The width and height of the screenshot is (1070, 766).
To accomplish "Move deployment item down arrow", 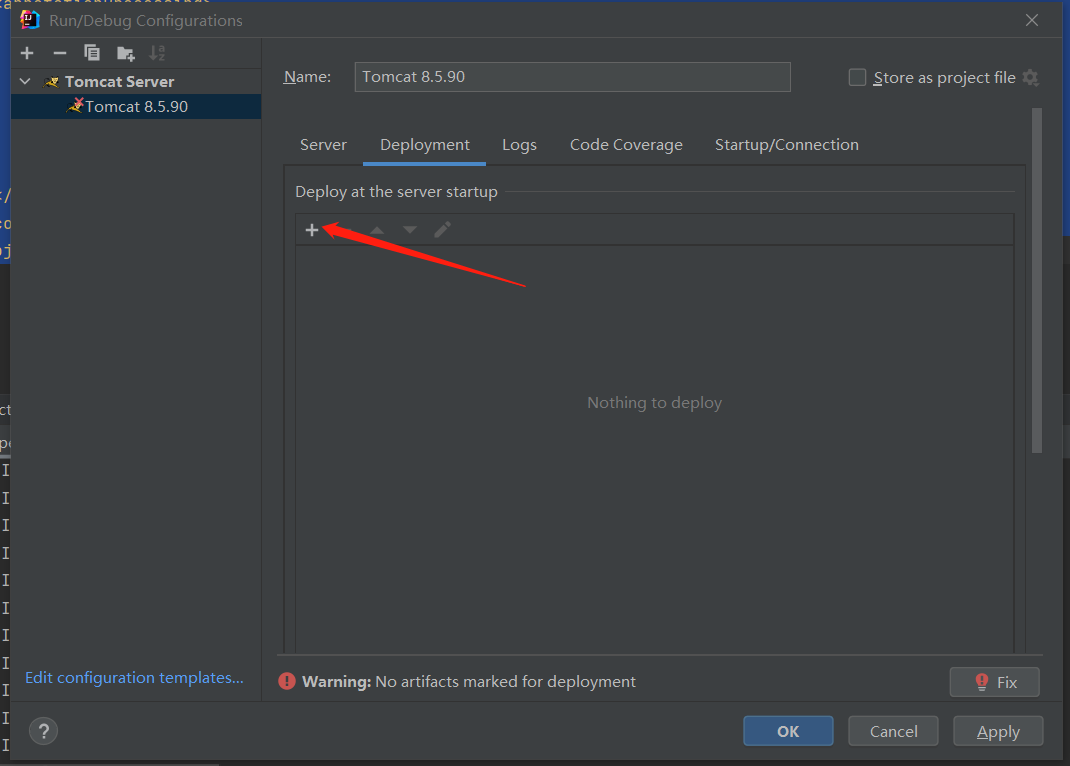I will tap(409, 230).
